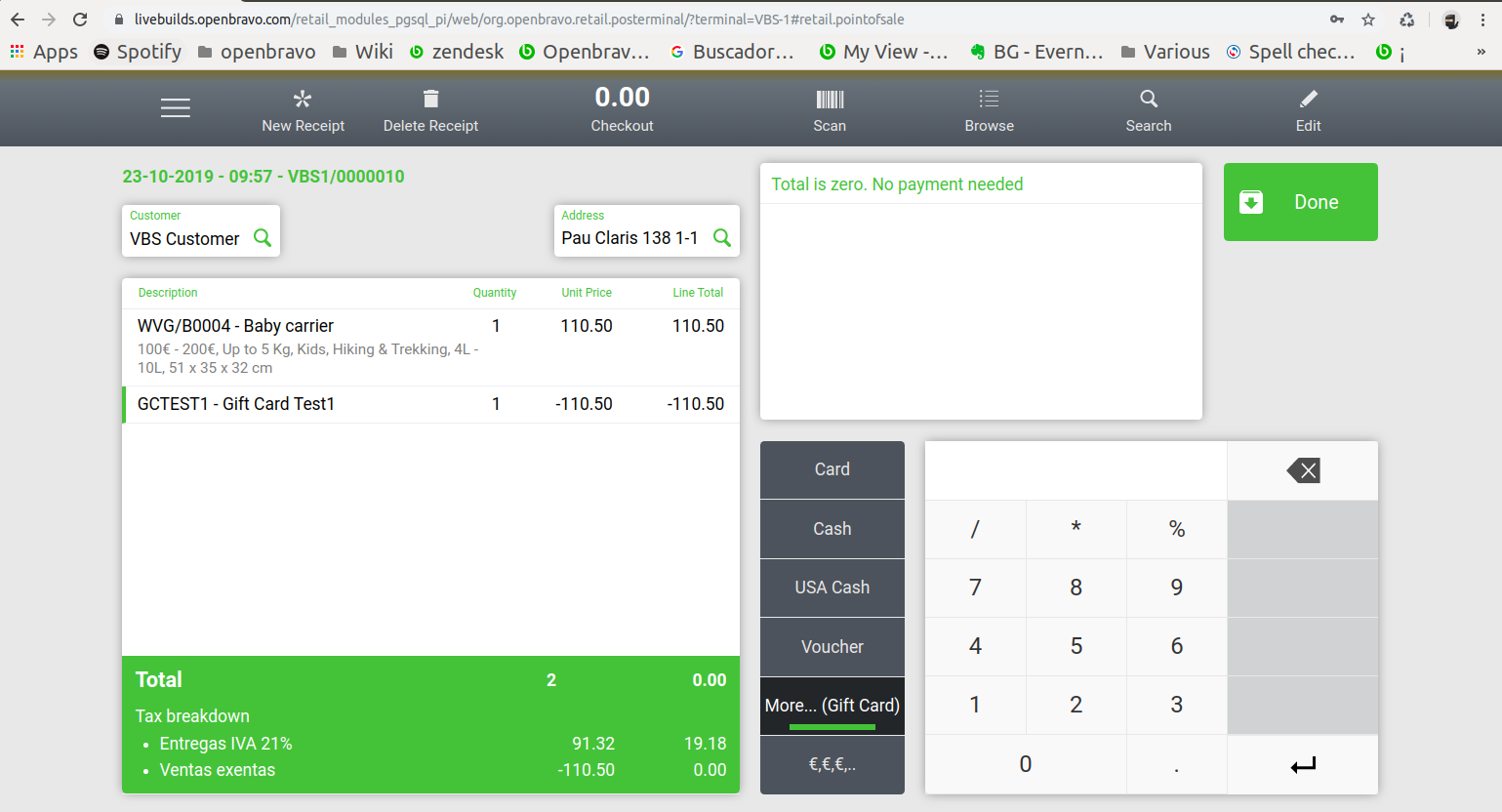Select the USA Cash payment method
Viewport: 1502px width, 812px height.
pos(832,588)
